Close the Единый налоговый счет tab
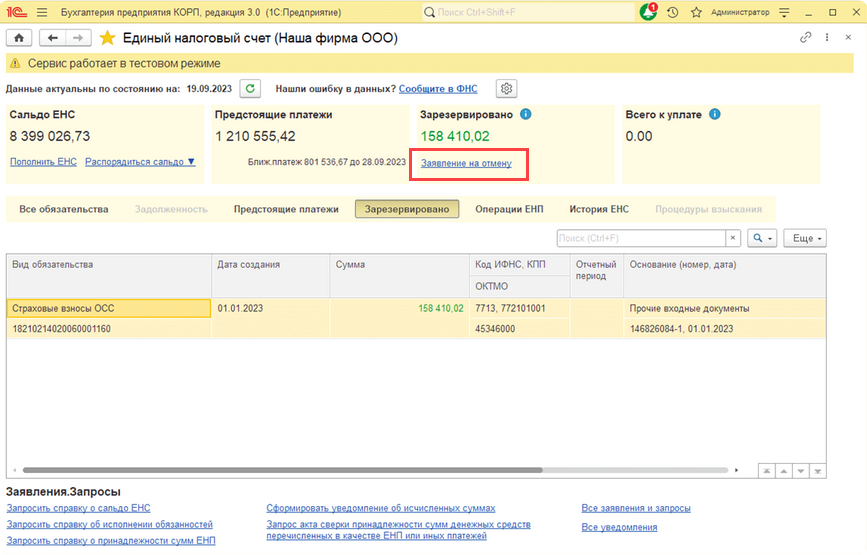The image size is (867, 555). 848,37
